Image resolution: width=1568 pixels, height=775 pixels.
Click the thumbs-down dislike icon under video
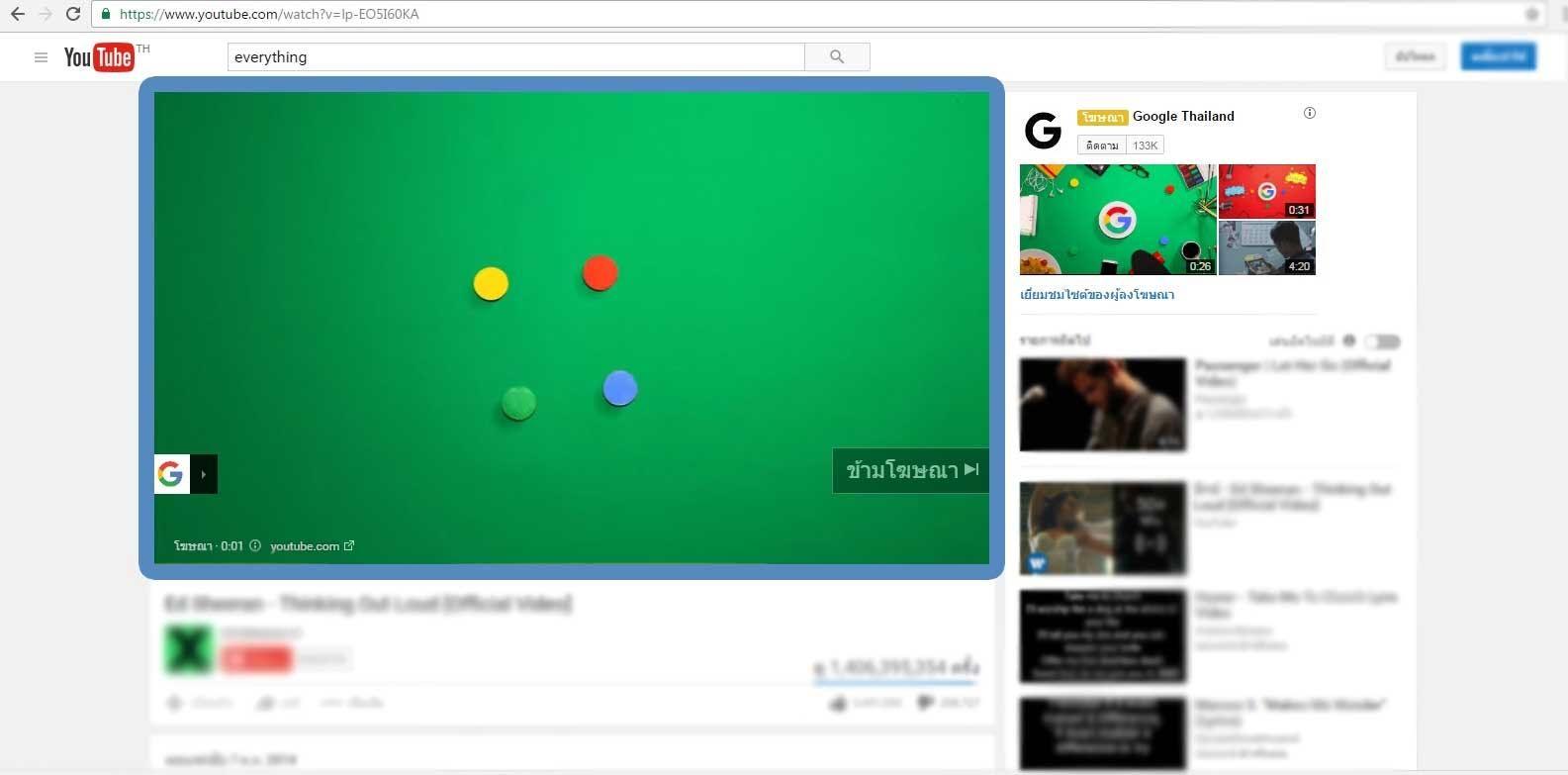[926, 703]
